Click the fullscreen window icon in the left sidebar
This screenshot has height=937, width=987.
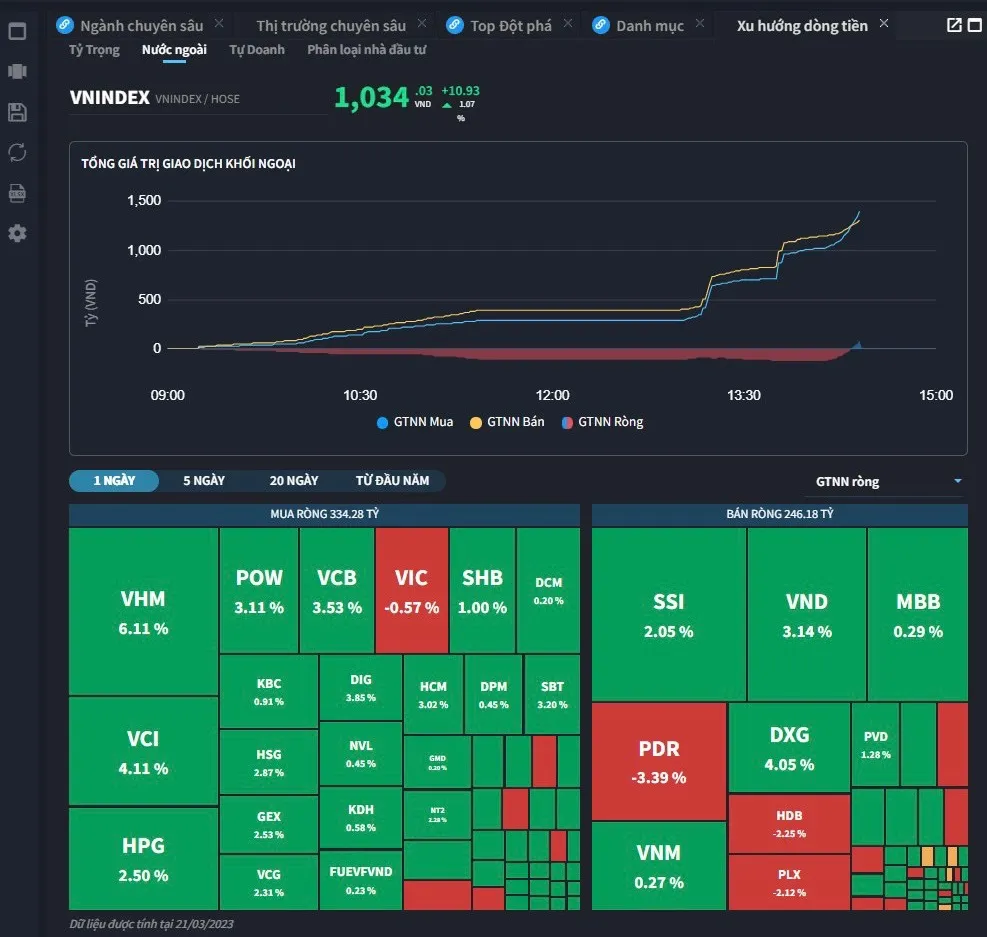pos(16,31)
